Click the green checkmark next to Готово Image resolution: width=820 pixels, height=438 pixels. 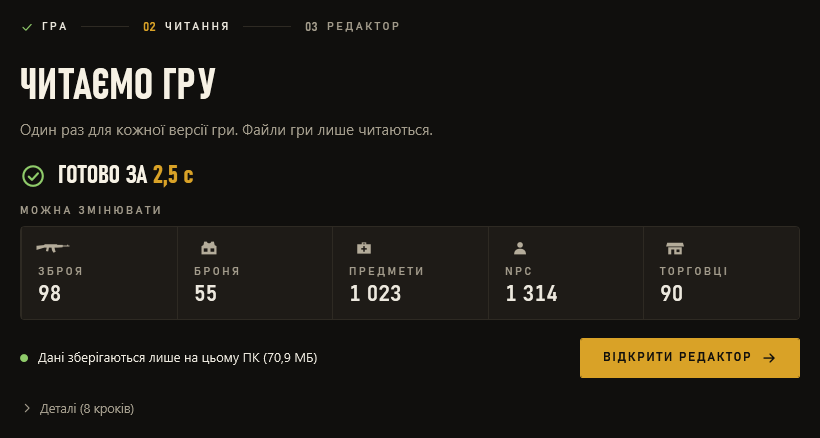coord(33,176)
